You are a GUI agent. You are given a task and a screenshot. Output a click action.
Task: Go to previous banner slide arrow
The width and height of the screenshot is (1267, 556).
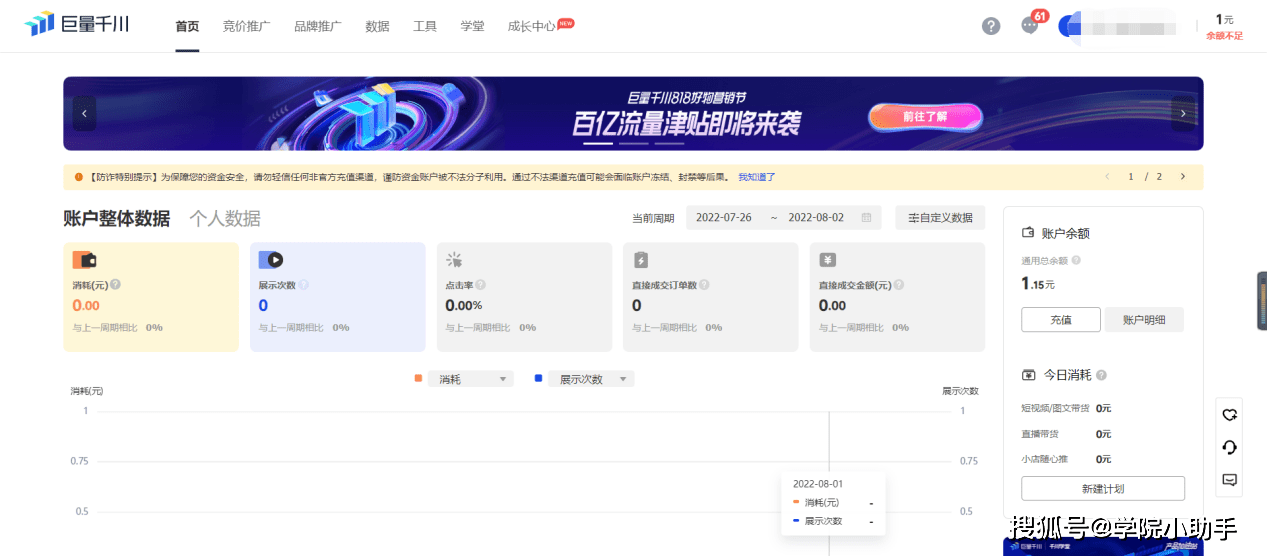point(84,114)
